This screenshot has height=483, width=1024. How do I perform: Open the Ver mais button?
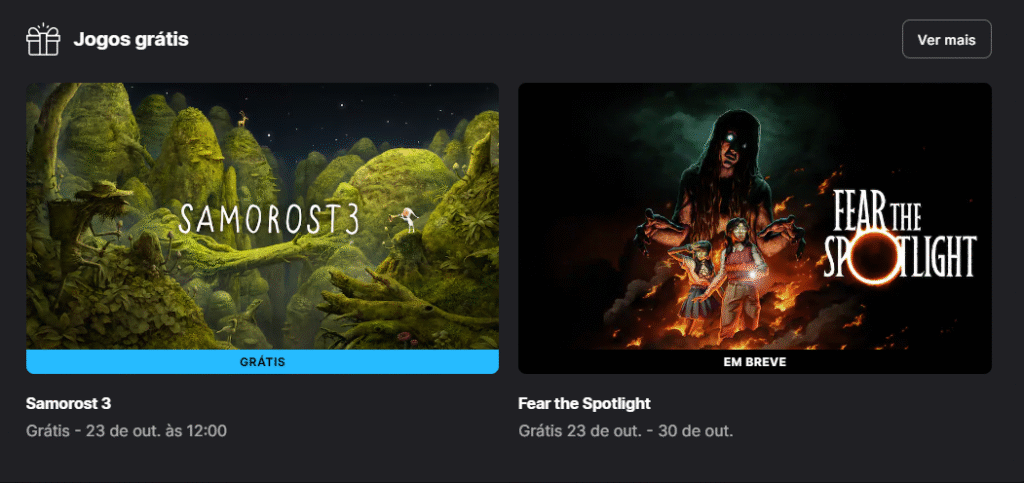pyautogui.click(x=946, y=39)
